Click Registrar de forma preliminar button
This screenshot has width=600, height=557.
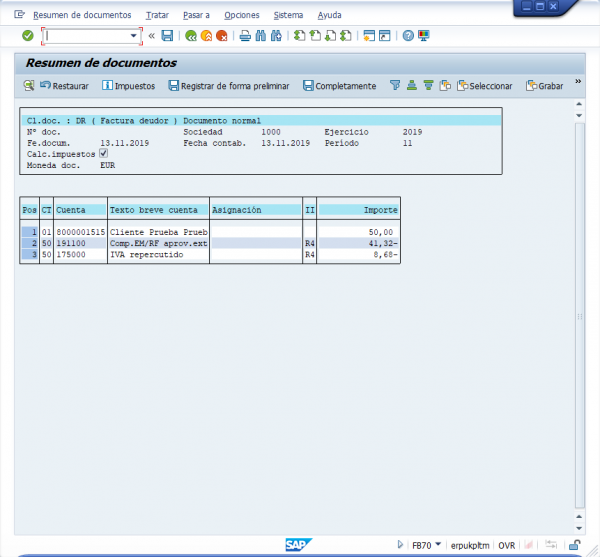click(x=229, y=86)
